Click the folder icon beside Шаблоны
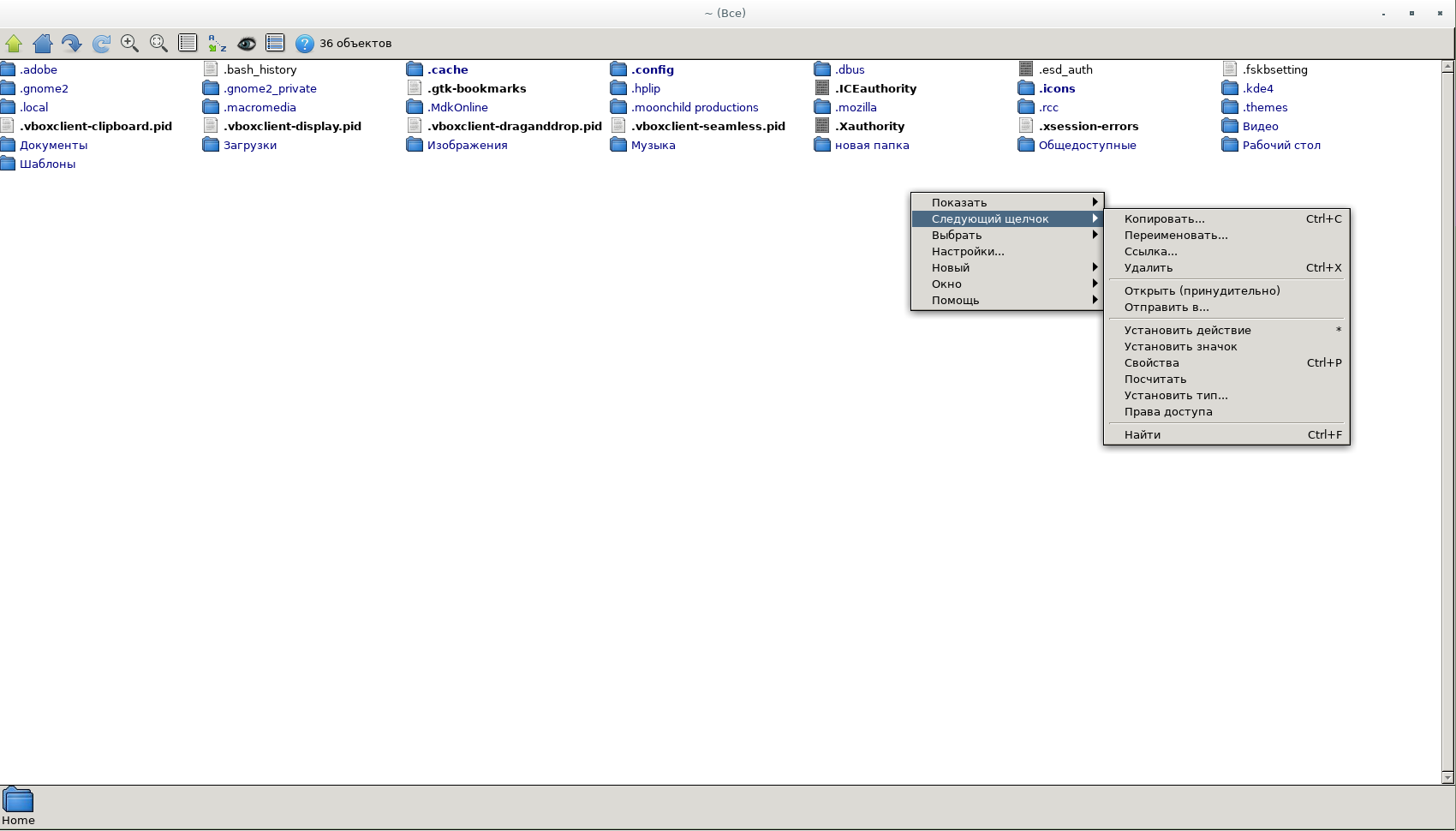Screen dimensions: 1456x831 pyautogui.click(x=8, y=164)
